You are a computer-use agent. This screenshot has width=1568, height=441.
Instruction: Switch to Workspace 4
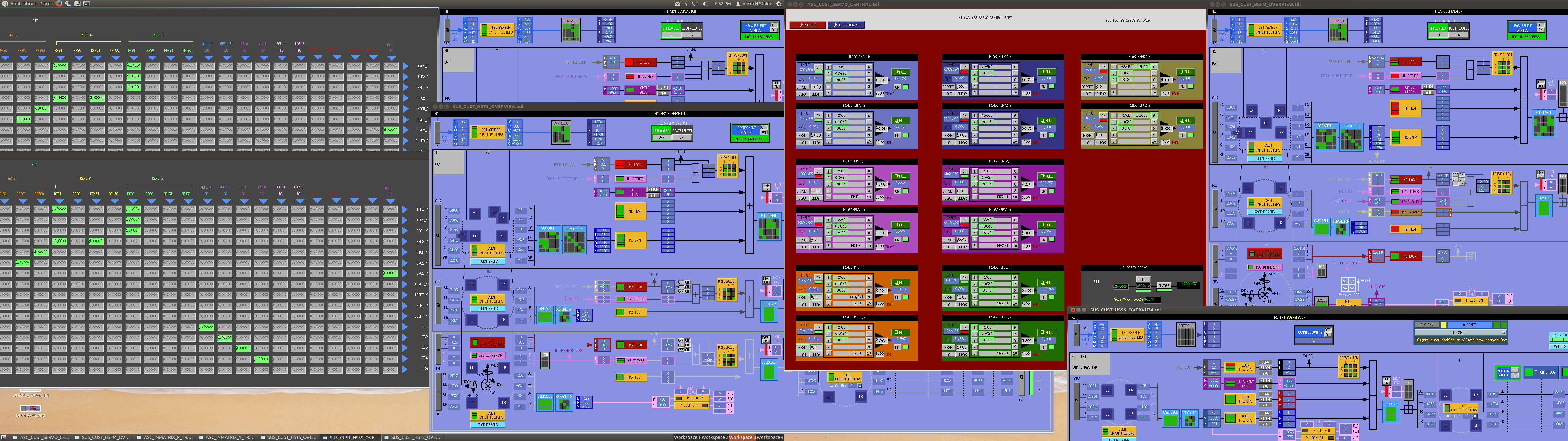[769, 437]
